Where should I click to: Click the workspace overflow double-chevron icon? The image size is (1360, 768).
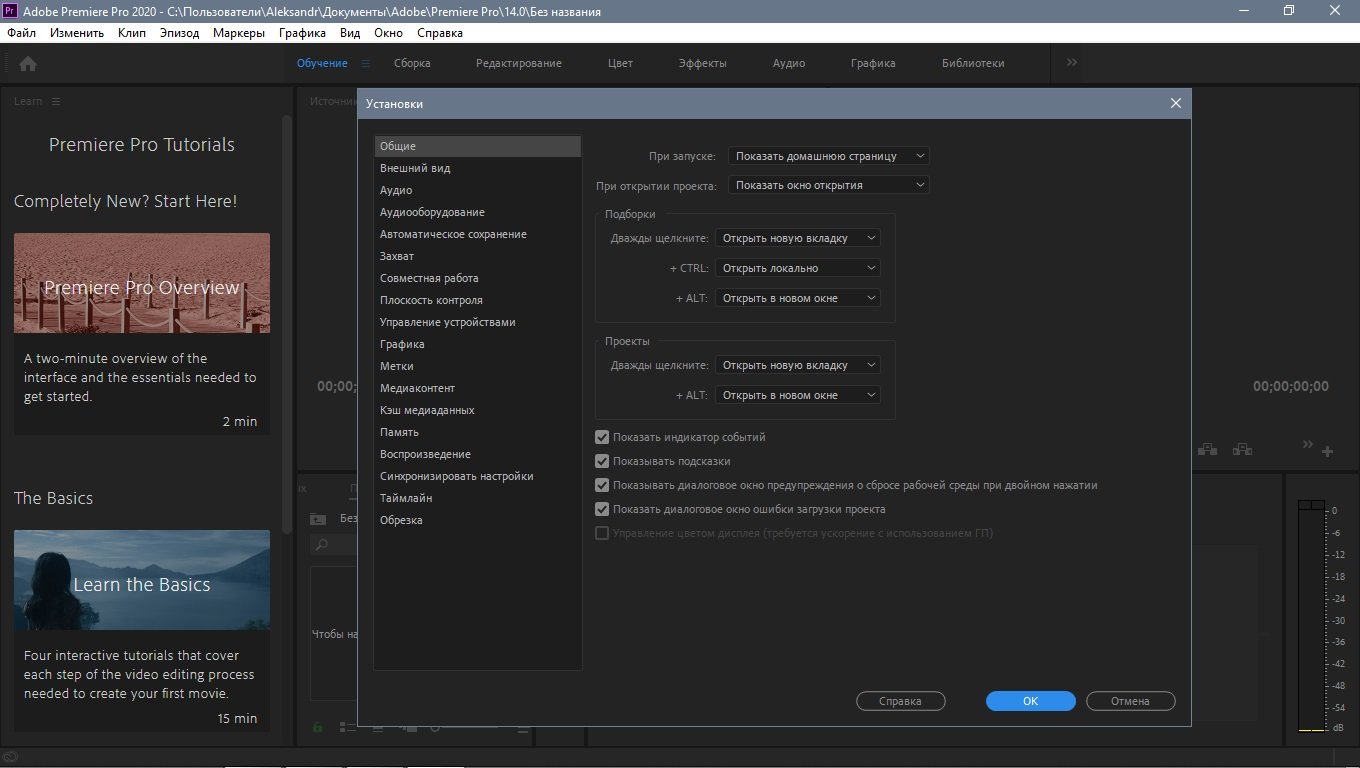1072,63
